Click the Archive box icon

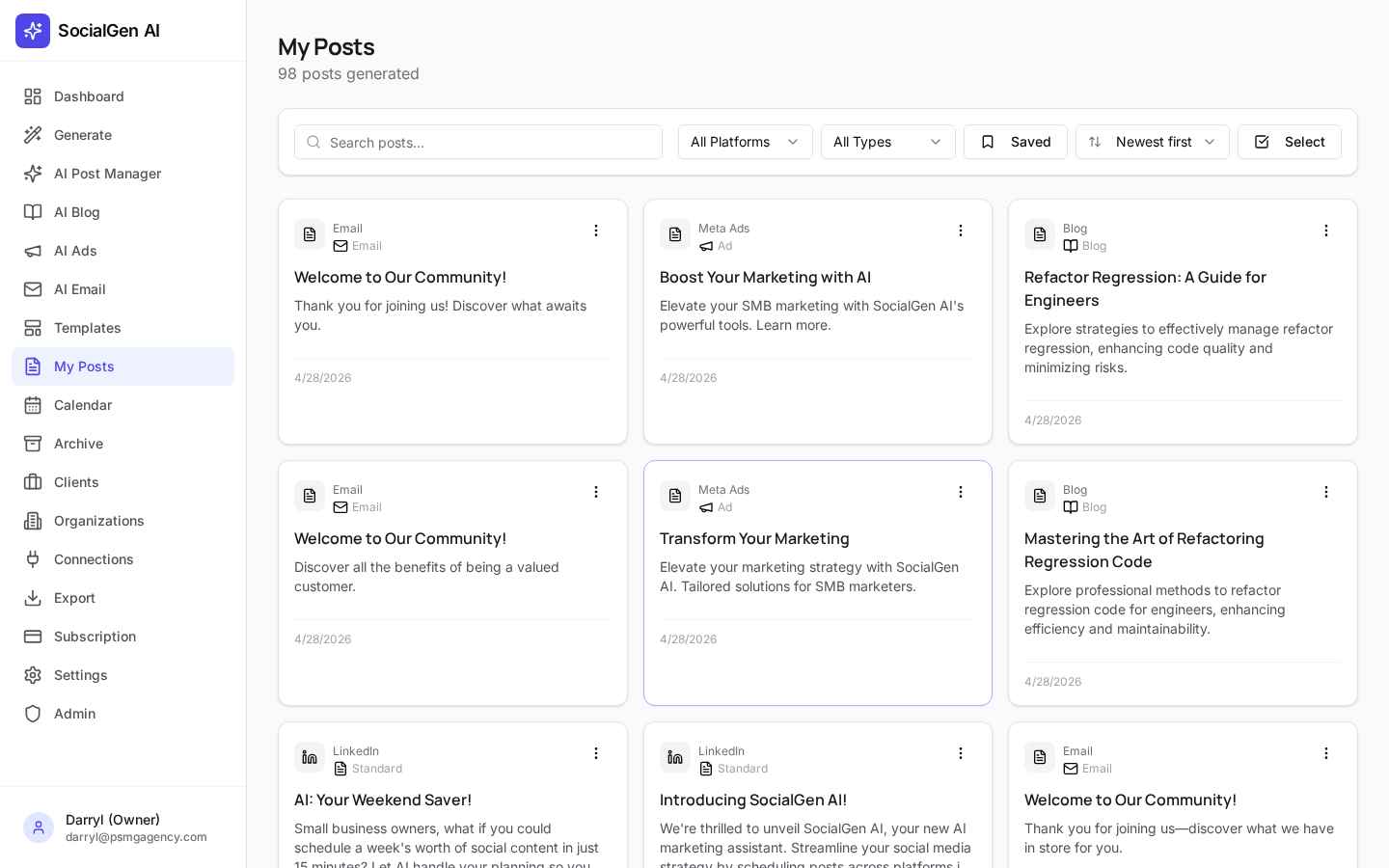click(x=33, y=444)
